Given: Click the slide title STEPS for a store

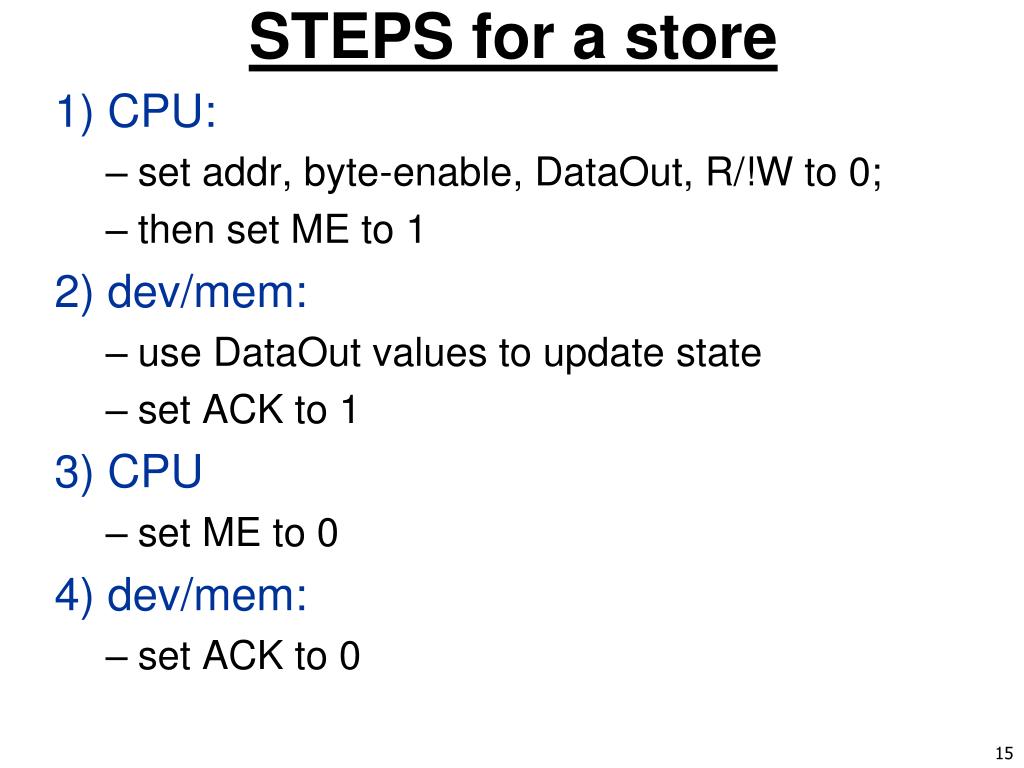Looking at the screenshot, I should (x=513, y=38).
